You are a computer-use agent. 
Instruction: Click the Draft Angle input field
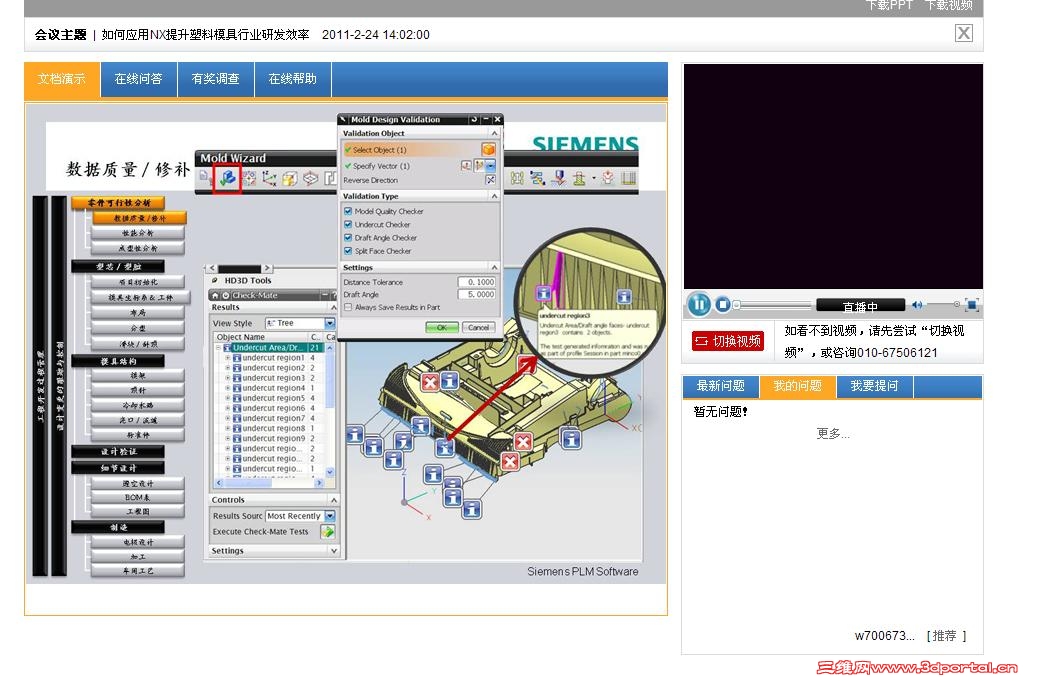point(476,294)
